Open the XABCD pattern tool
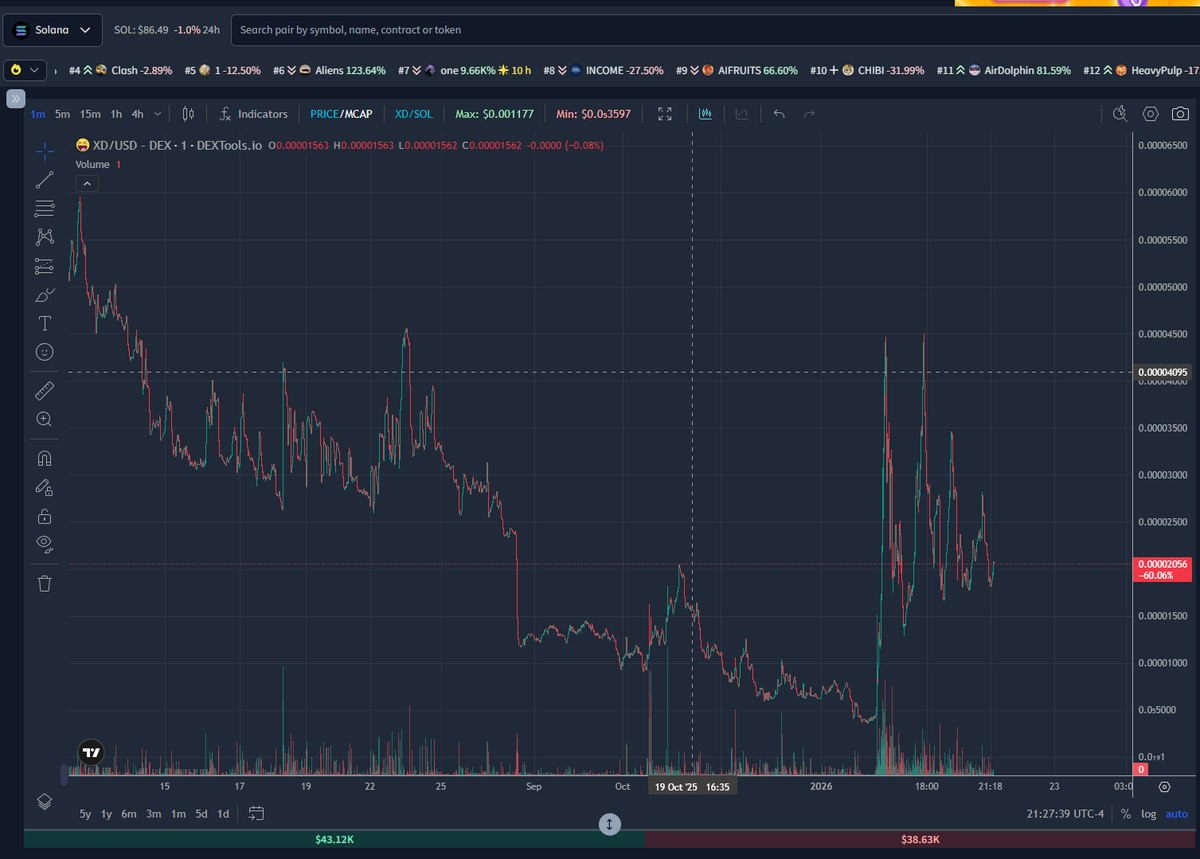The width and height of the screenshot is (1200, 859). (44, 237)
